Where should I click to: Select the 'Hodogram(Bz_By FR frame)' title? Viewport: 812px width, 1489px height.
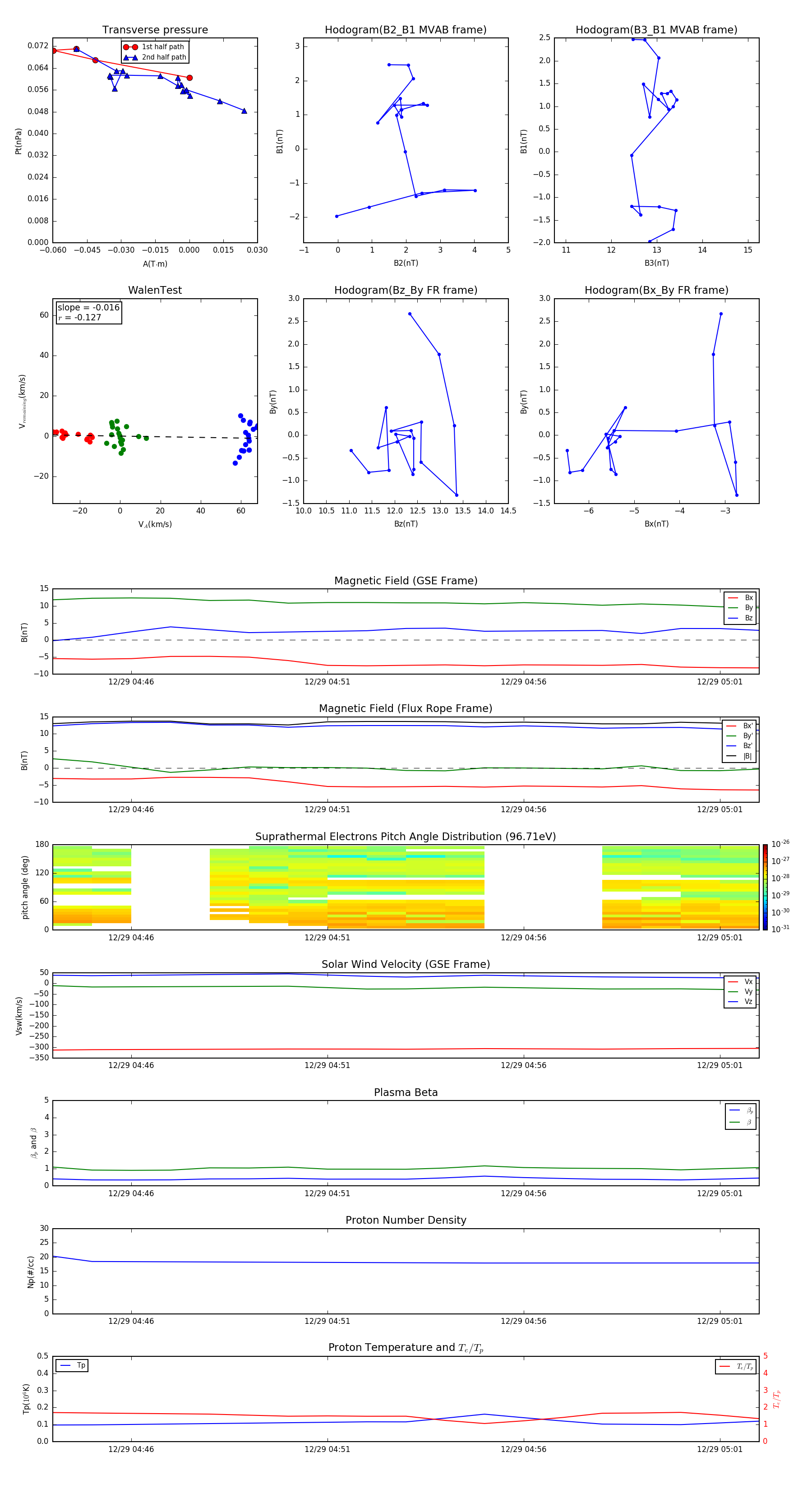[406, 290]
